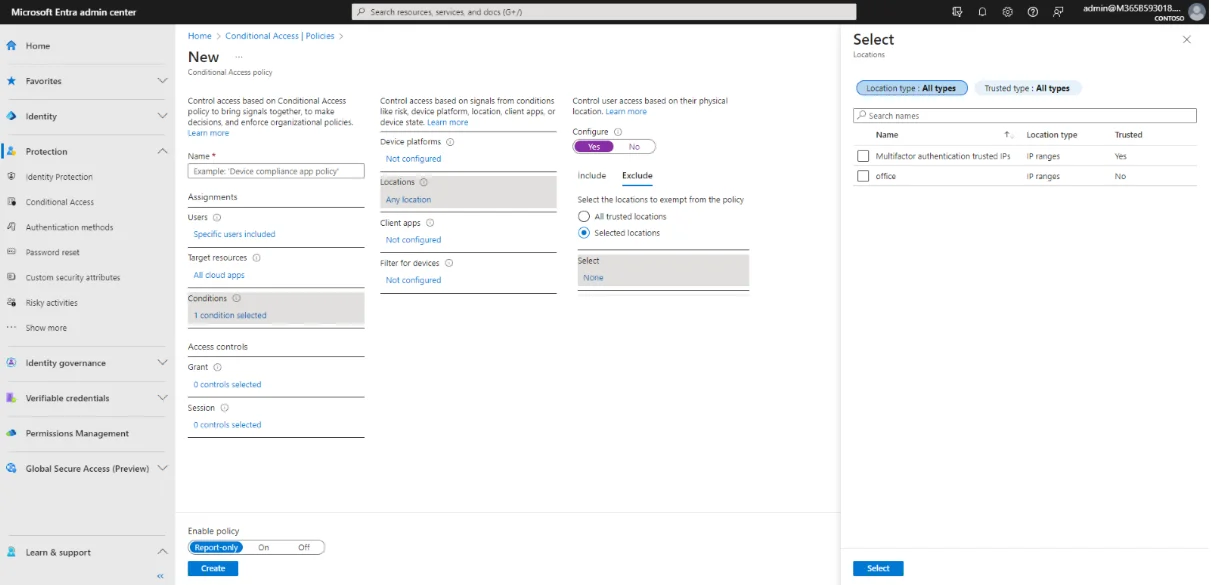
Task: Check the Multifactor authentication trusted IPs box
Action: coord(863,156)
